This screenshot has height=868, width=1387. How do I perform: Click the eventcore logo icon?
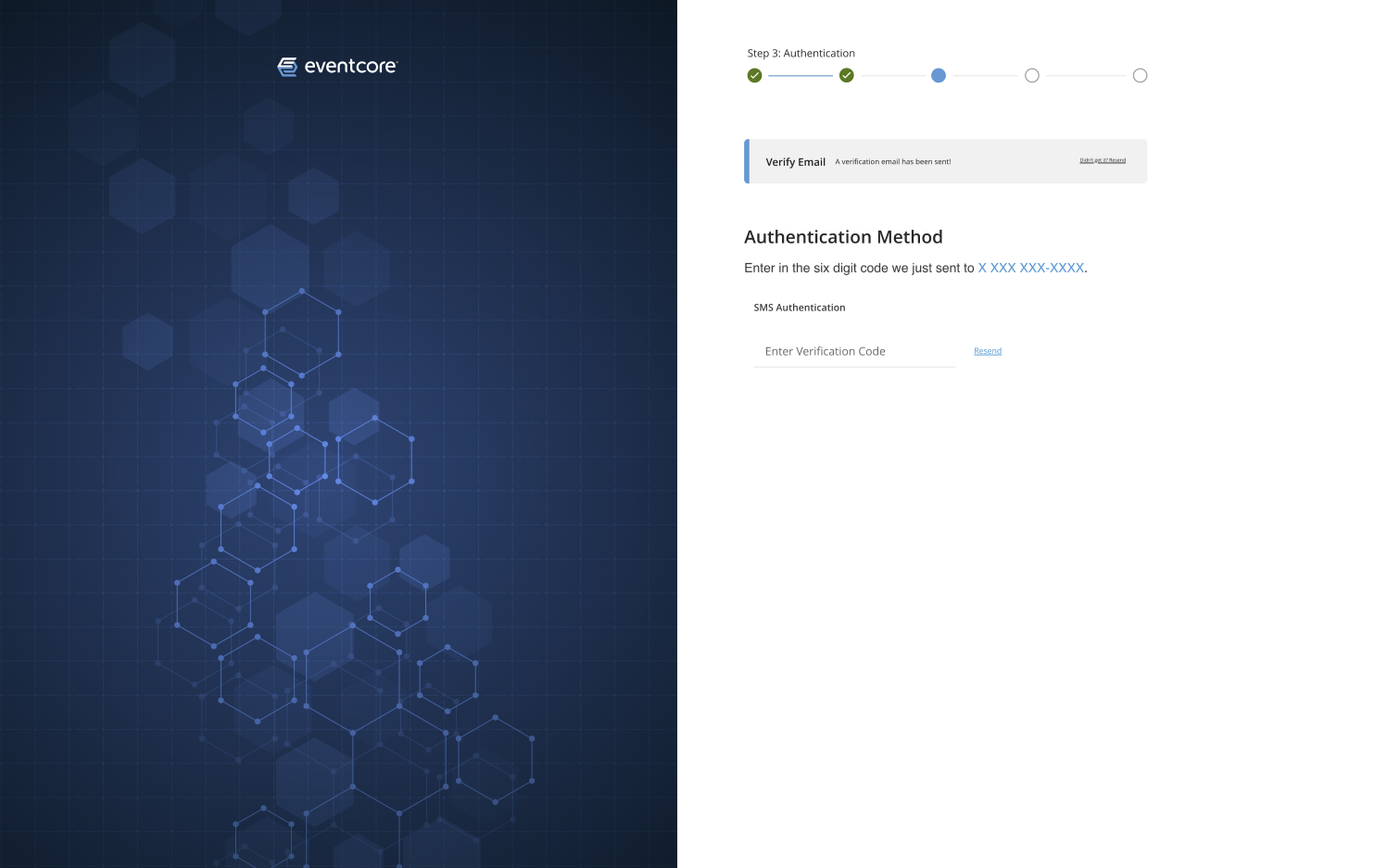[x=287, y=67]
